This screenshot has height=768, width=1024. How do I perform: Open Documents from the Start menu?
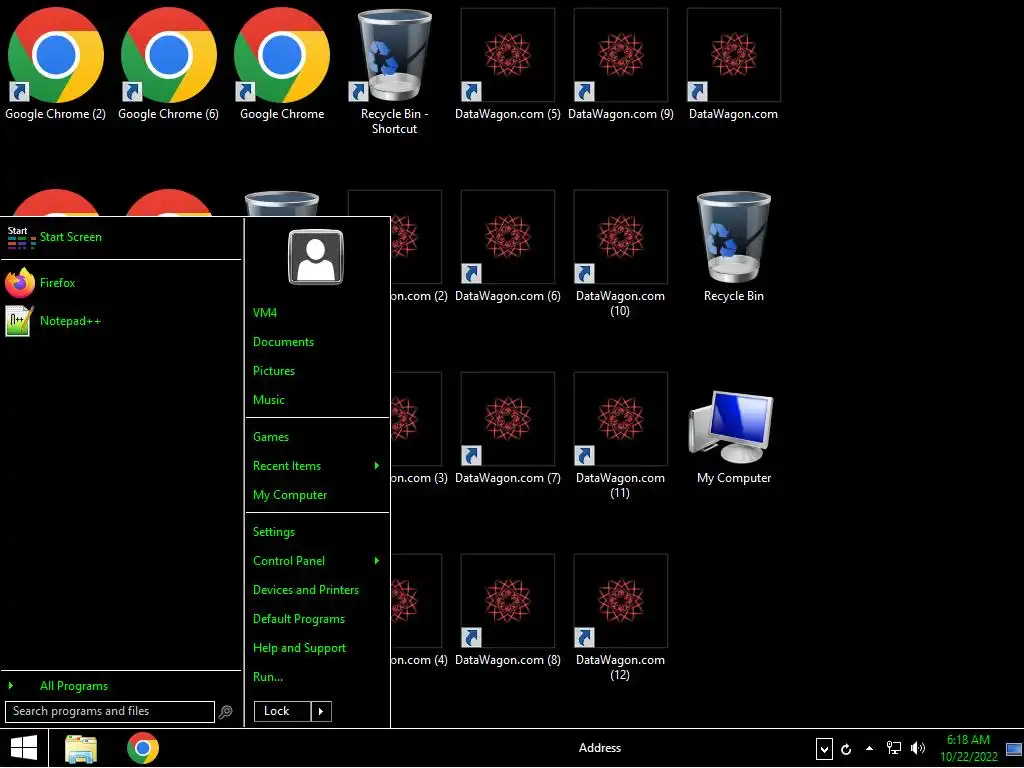coord(283,342)
